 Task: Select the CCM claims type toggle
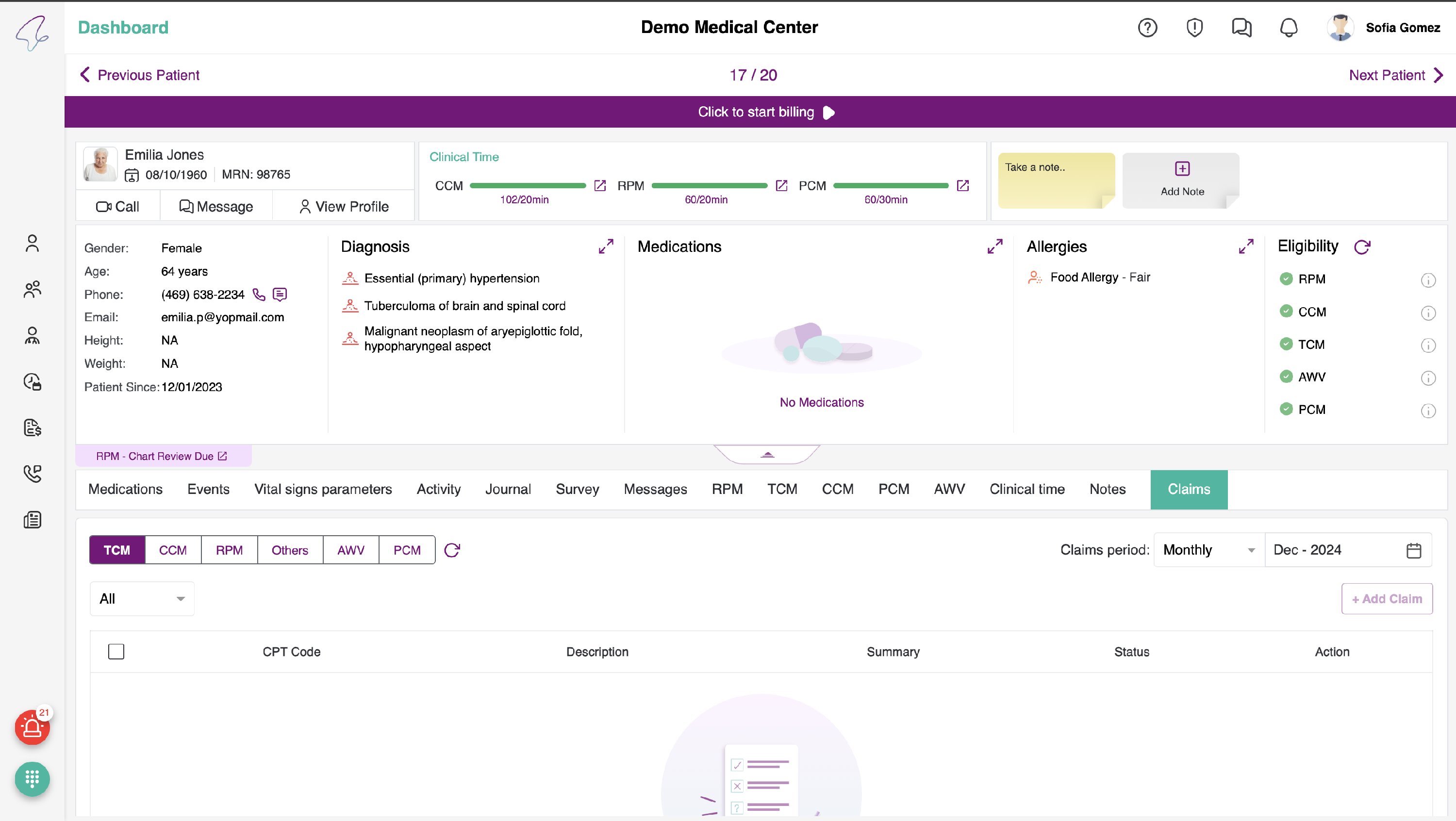pos(172,550)
